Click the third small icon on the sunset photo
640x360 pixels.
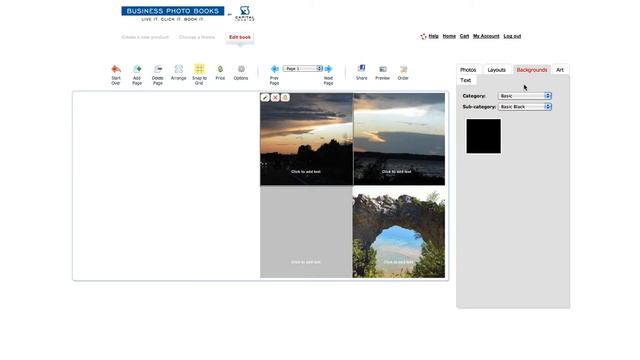point(285,98)
